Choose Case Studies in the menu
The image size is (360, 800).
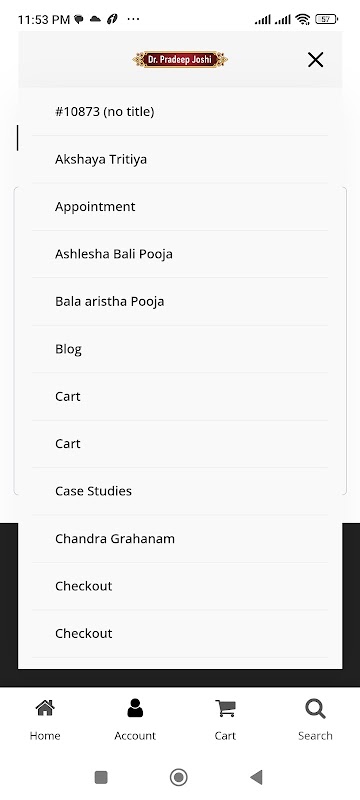click(180, 491)
